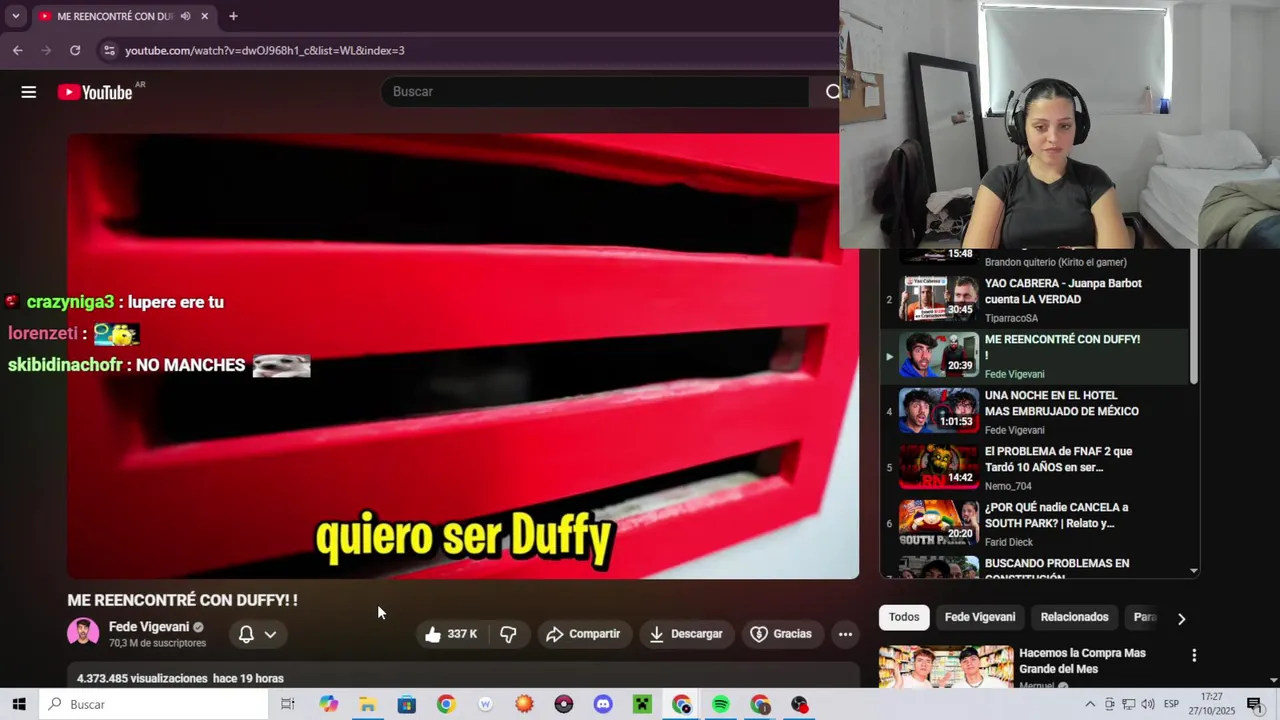This screenshot has width=1280, height=720.
Task: Show hidden system tray icons chevron
Action: pyautogui.click(x=1090, y=704)
